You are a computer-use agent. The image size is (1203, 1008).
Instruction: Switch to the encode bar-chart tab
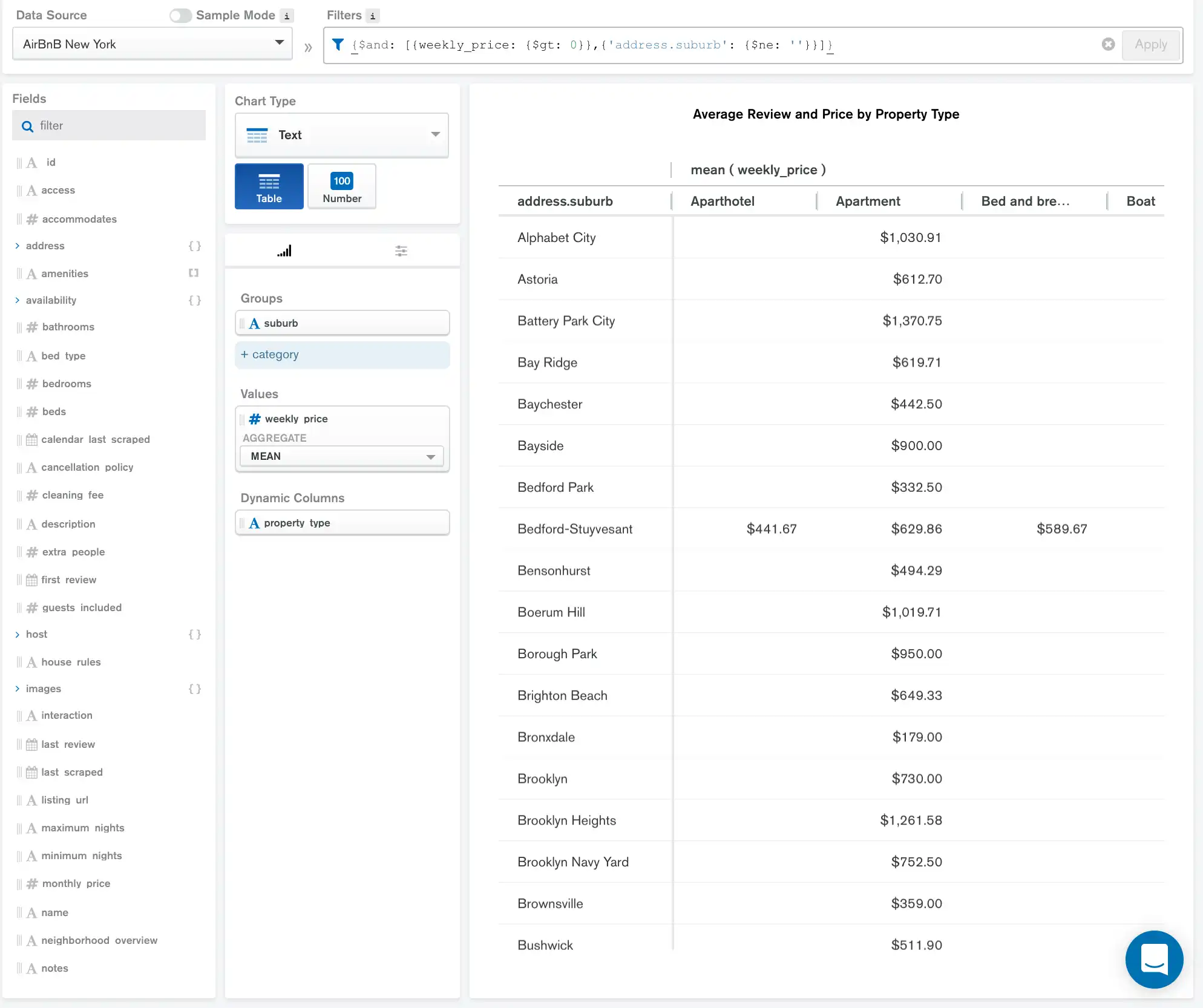pyautogui.click(x=284, y=250)
